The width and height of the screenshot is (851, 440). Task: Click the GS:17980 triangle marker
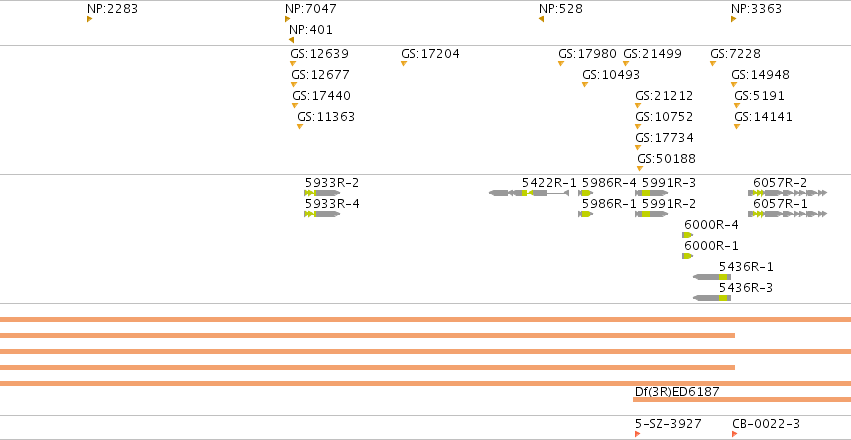point(561,63)
